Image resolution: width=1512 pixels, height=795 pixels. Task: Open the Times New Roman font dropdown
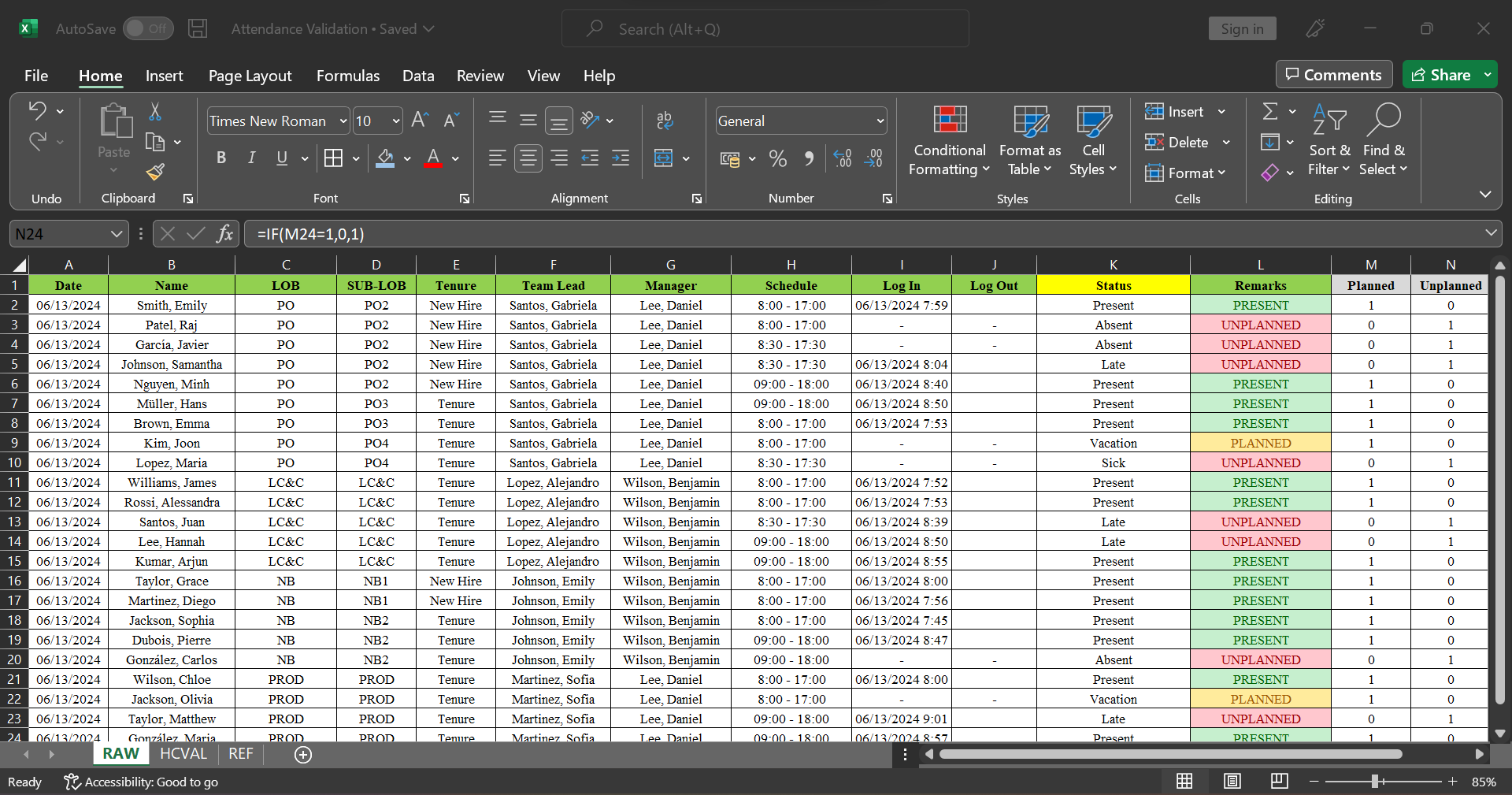pos(343,121)
